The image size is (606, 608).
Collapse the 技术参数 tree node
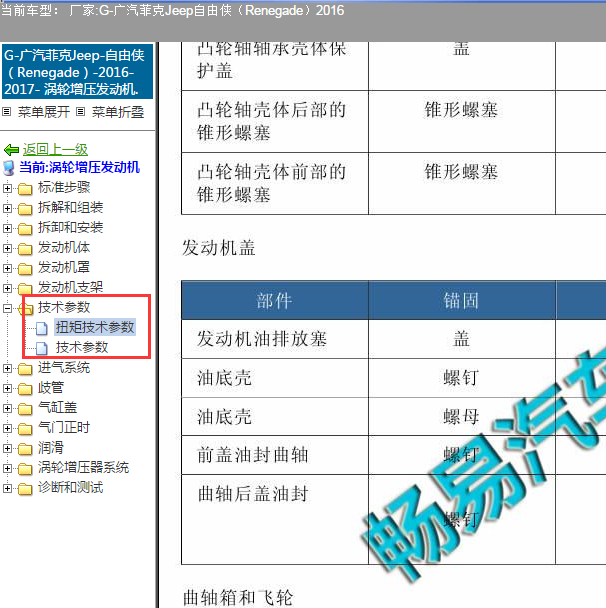7,309
